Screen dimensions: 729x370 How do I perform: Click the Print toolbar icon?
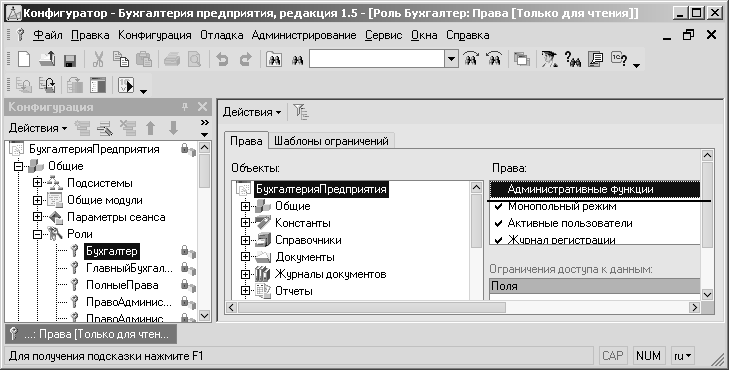pyautogui.click(x=172, y=59)
